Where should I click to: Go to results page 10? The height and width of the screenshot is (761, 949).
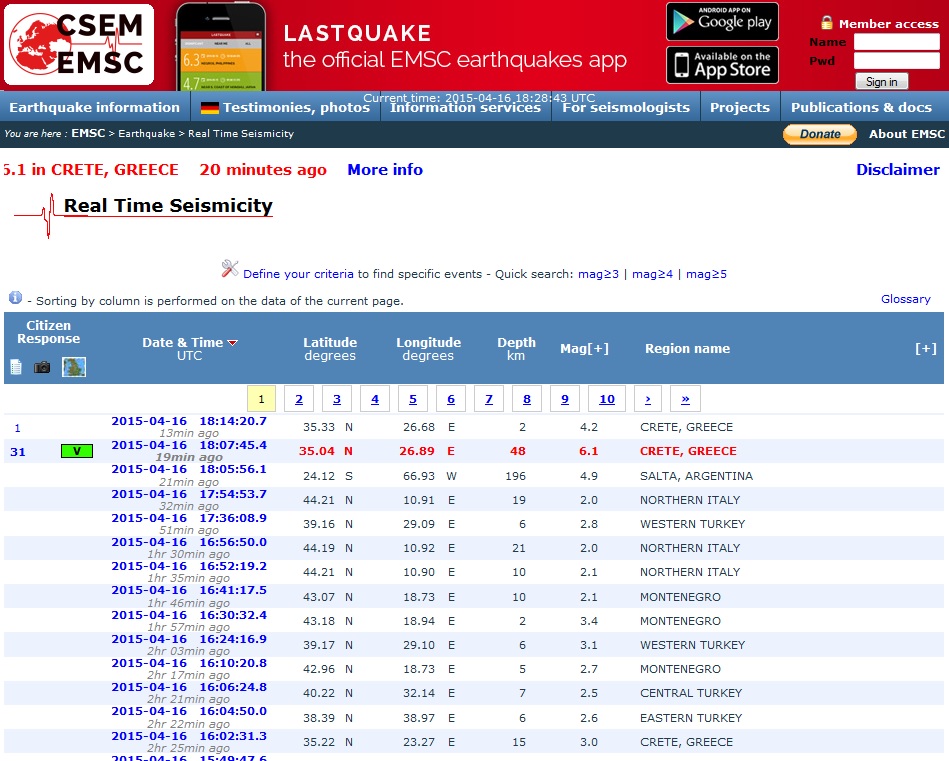[607, 399]
